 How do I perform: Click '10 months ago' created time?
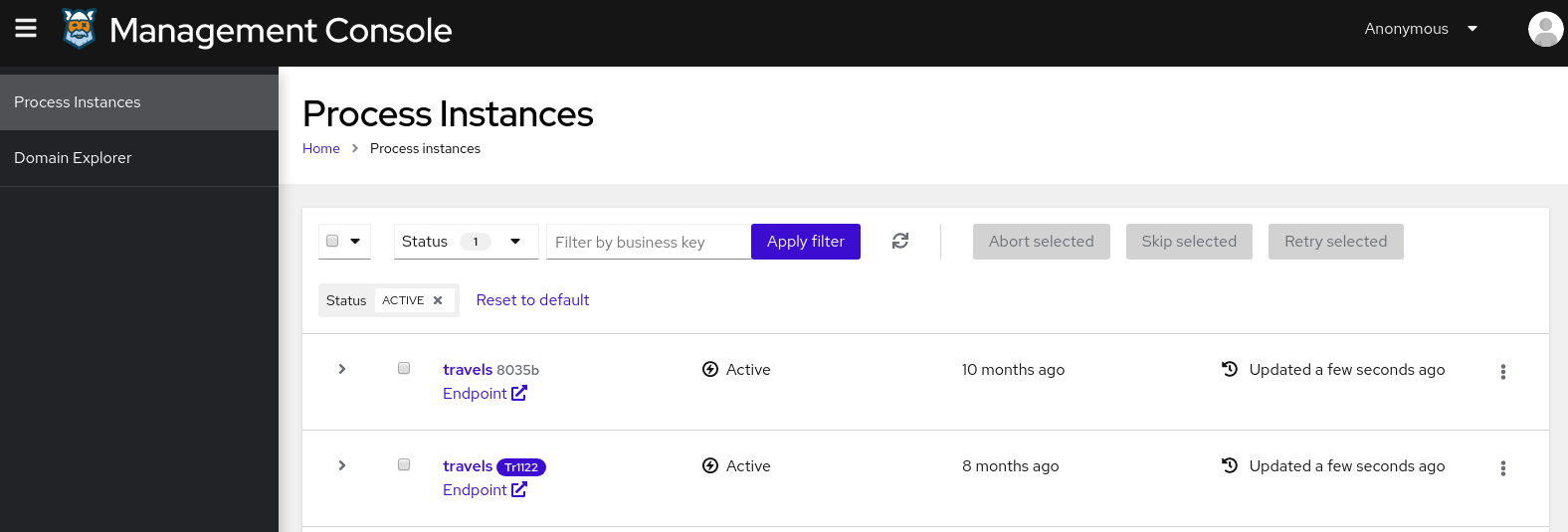pos(1013,370)
